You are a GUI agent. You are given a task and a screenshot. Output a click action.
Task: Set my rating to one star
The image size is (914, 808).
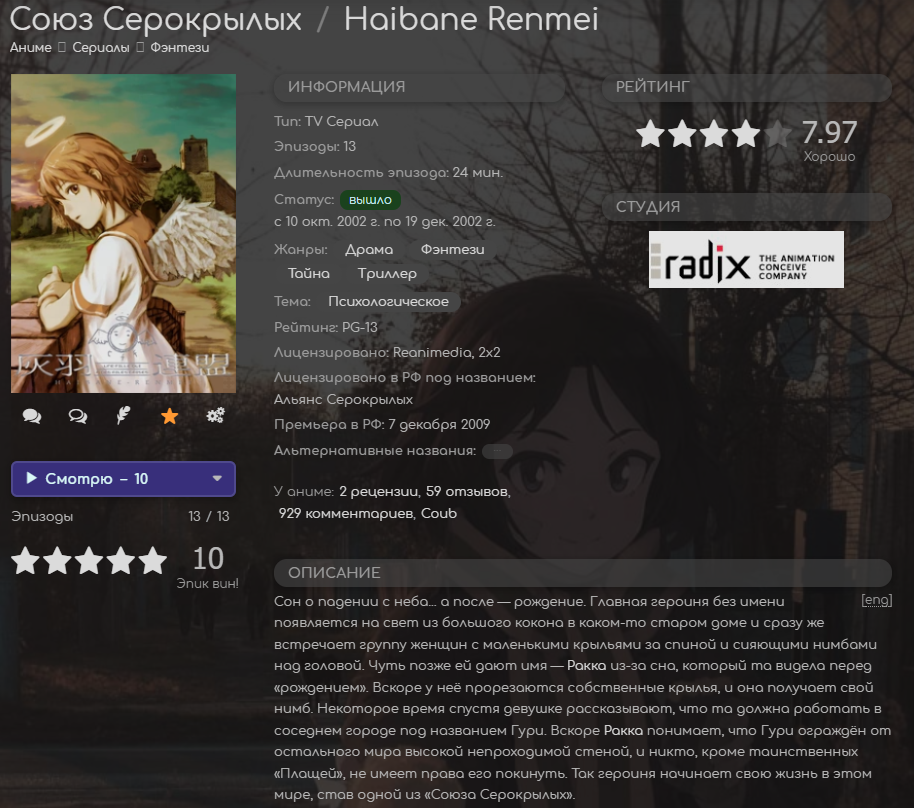point(26,560)
